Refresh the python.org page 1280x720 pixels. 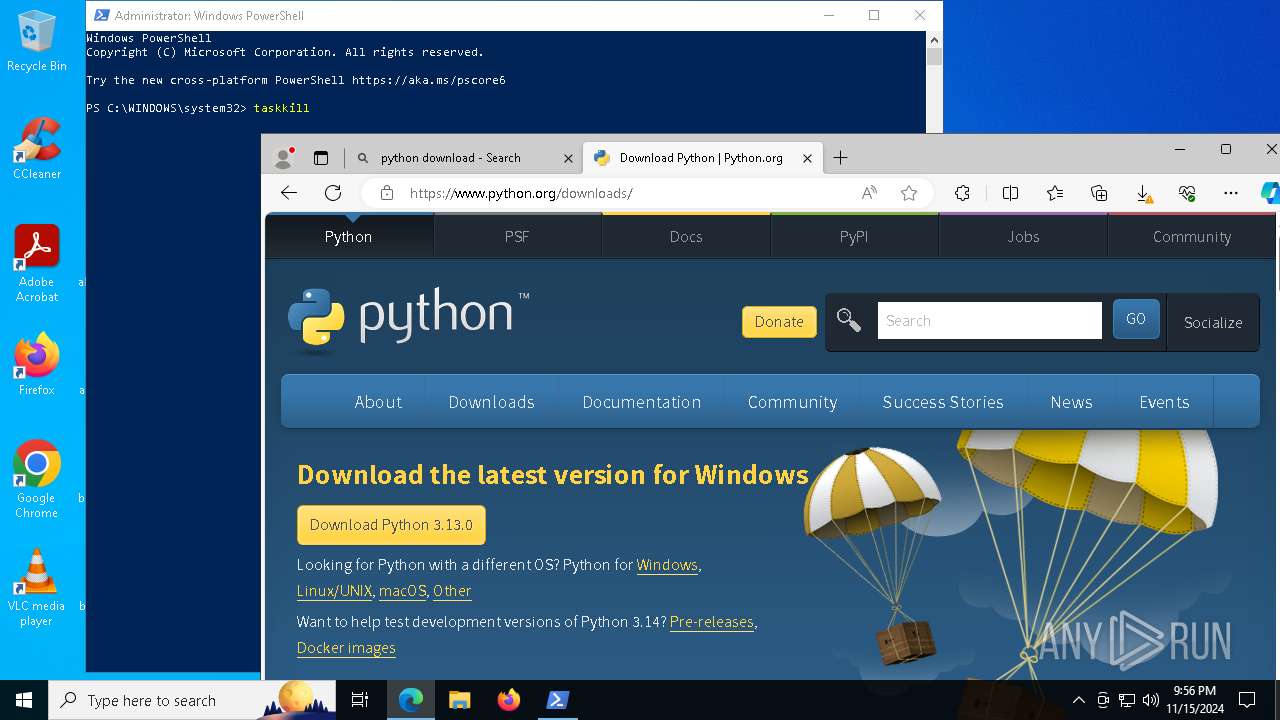pos(333,193)
